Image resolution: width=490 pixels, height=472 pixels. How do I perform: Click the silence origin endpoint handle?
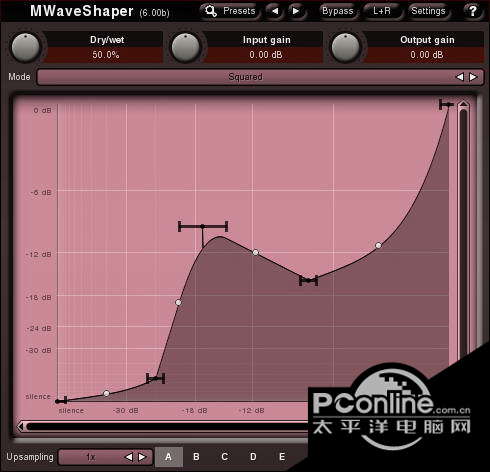pyautogui.click(x=61, y=400)
